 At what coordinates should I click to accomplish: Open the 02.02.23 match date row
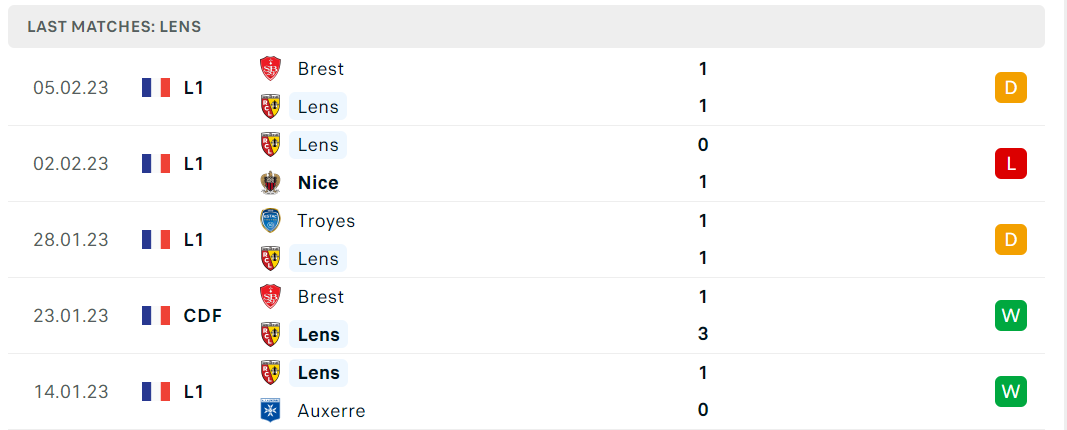tap(527, 163)
